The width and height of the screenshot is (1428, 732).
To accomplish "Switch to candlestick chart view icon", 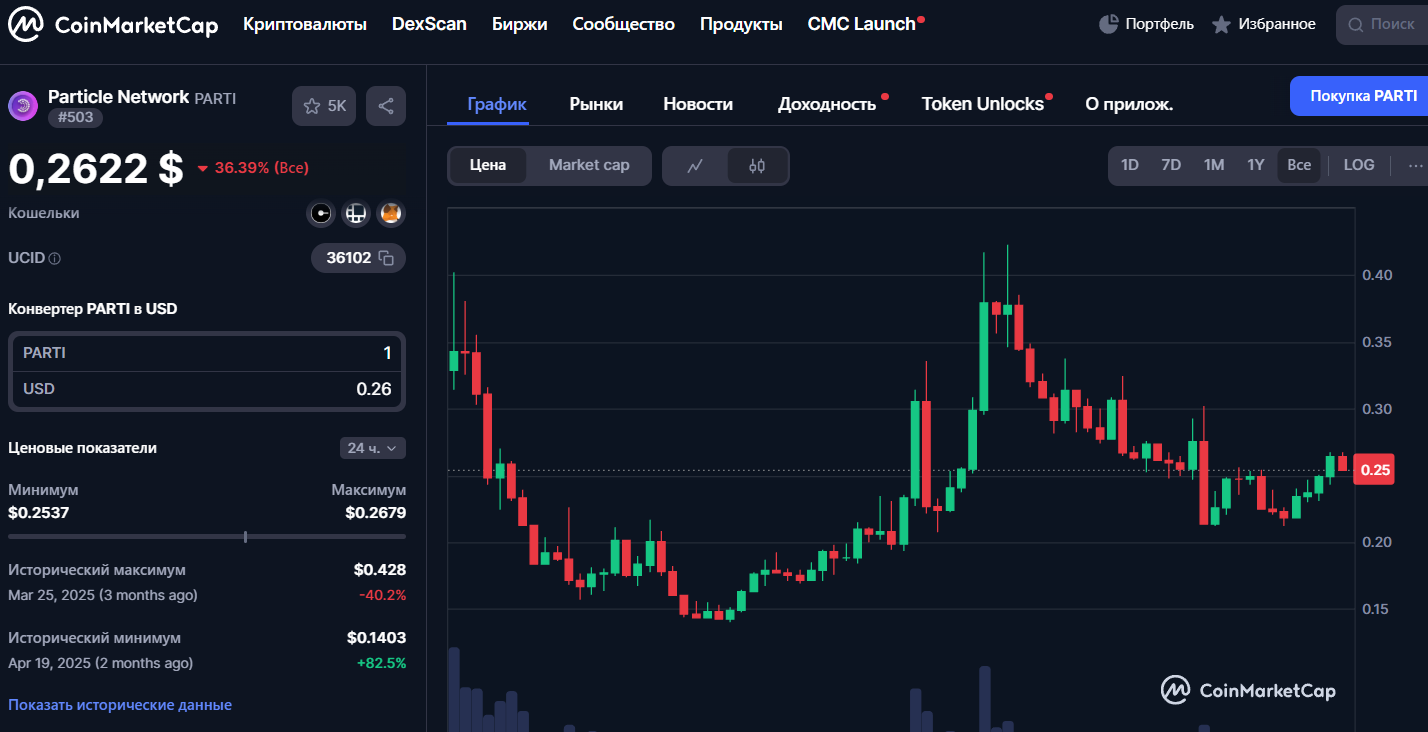I will pyautogui.click(x=757, y=166).
